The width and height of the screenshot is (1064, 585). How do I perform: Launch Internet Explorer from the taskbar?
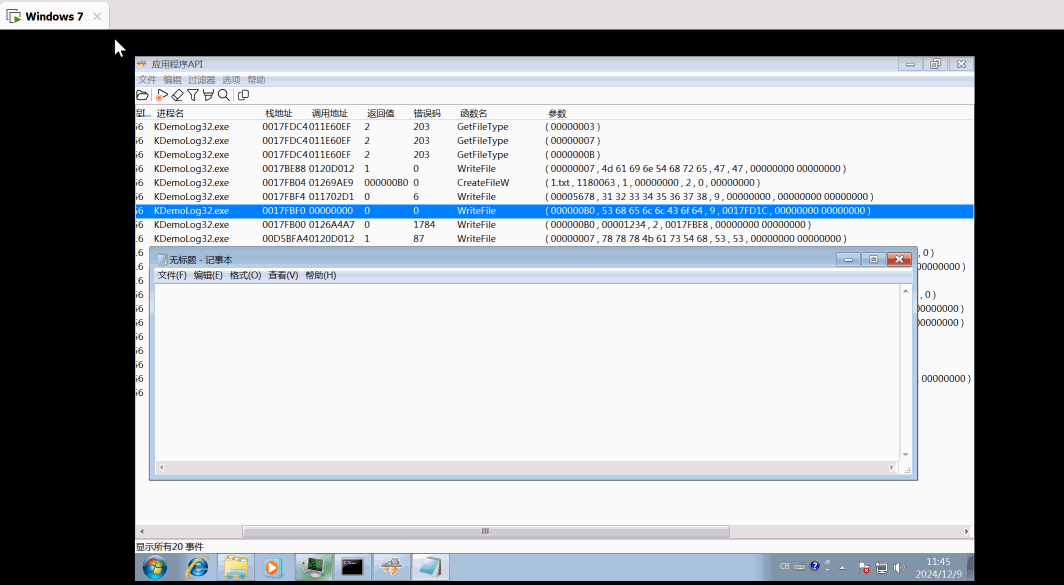(x=197, y=567)
